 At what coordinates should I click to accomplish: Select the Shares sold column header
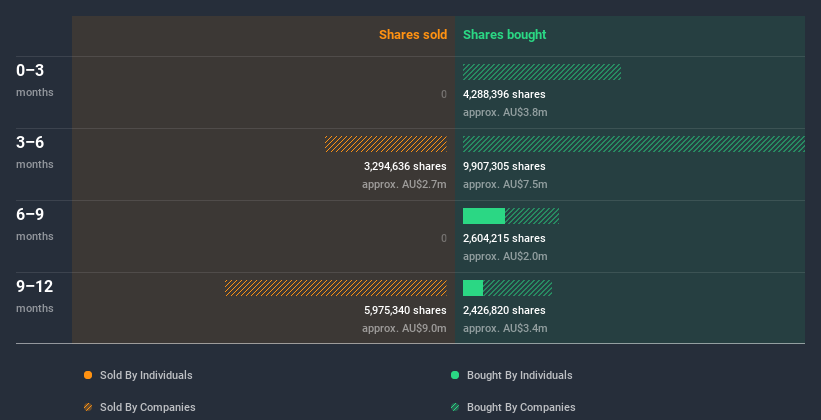[412, 35]
